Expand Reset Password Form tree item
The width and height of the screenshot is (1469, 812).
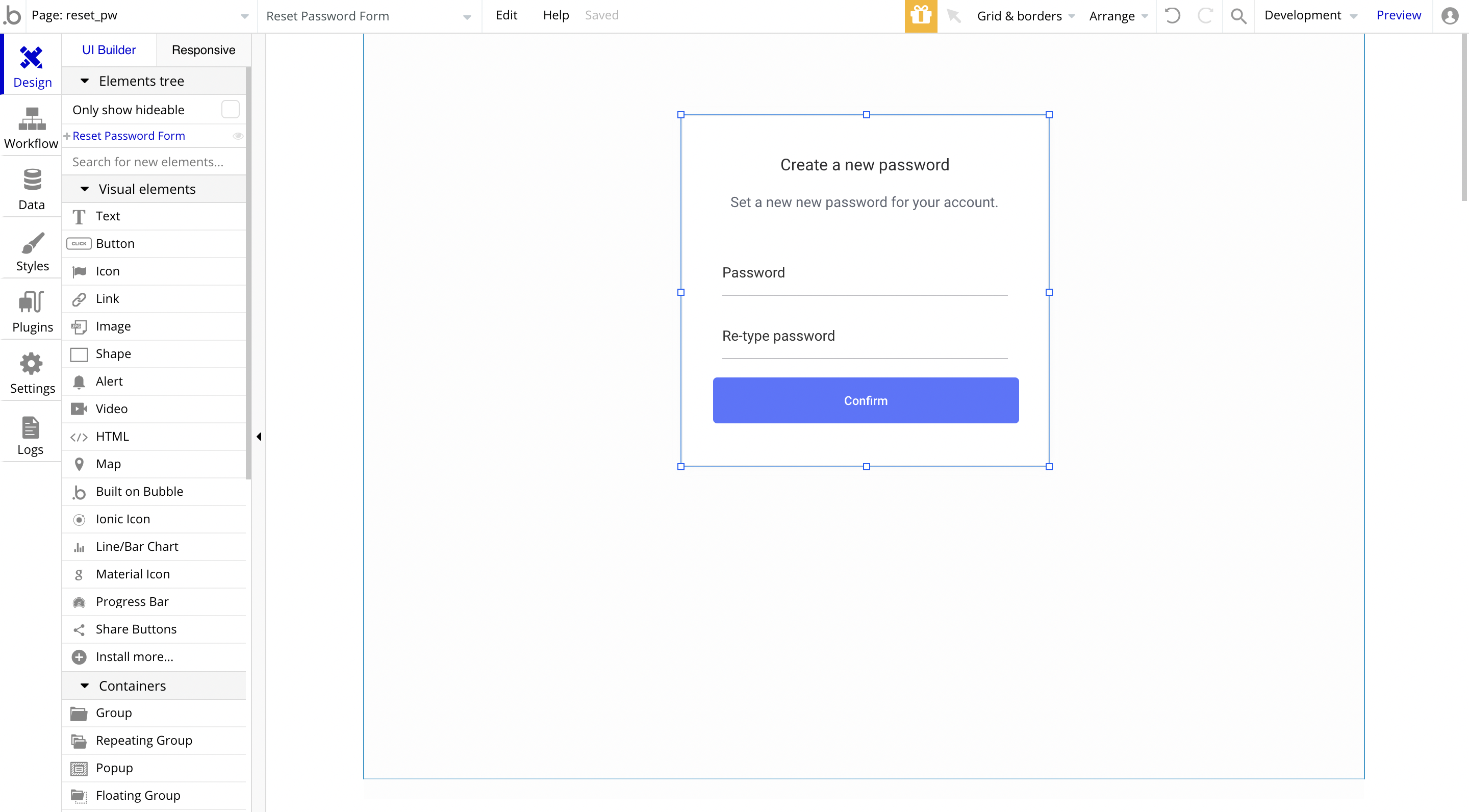tap(67, 136)
